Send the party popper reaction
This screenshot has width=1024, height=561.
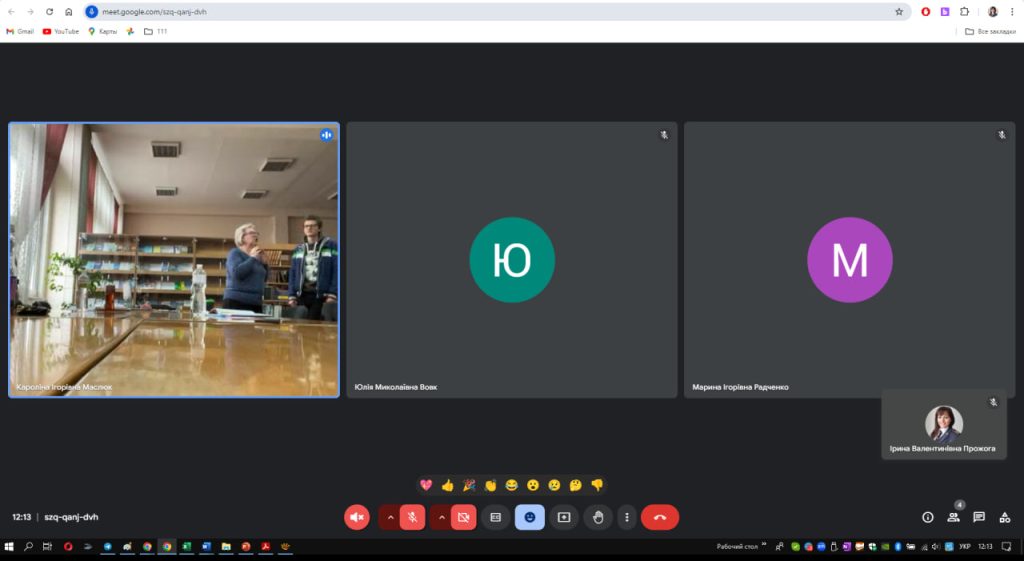(469, 485)
